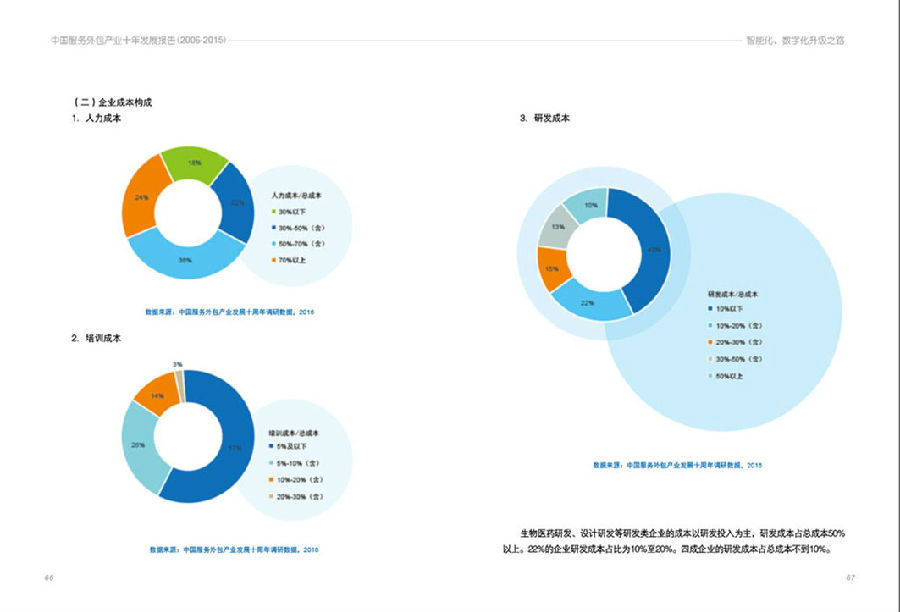
Task: Select the green 18% segment of 人力成本 donut
Action: tap(195, 163)
